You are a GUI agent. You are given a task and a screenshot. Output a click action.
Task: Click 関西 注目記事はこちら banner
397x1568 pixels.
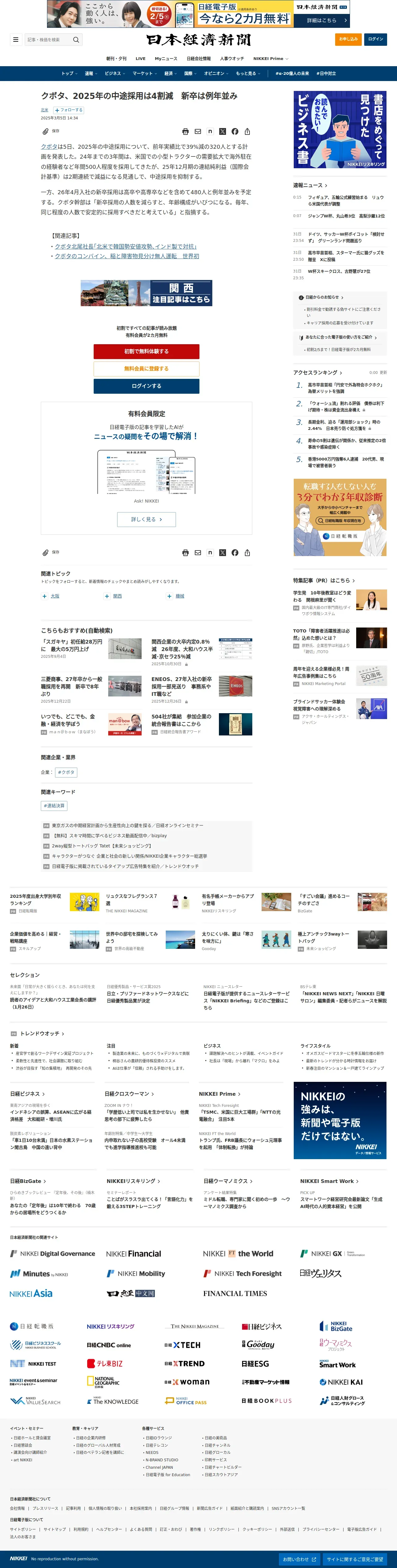[146, 293]
